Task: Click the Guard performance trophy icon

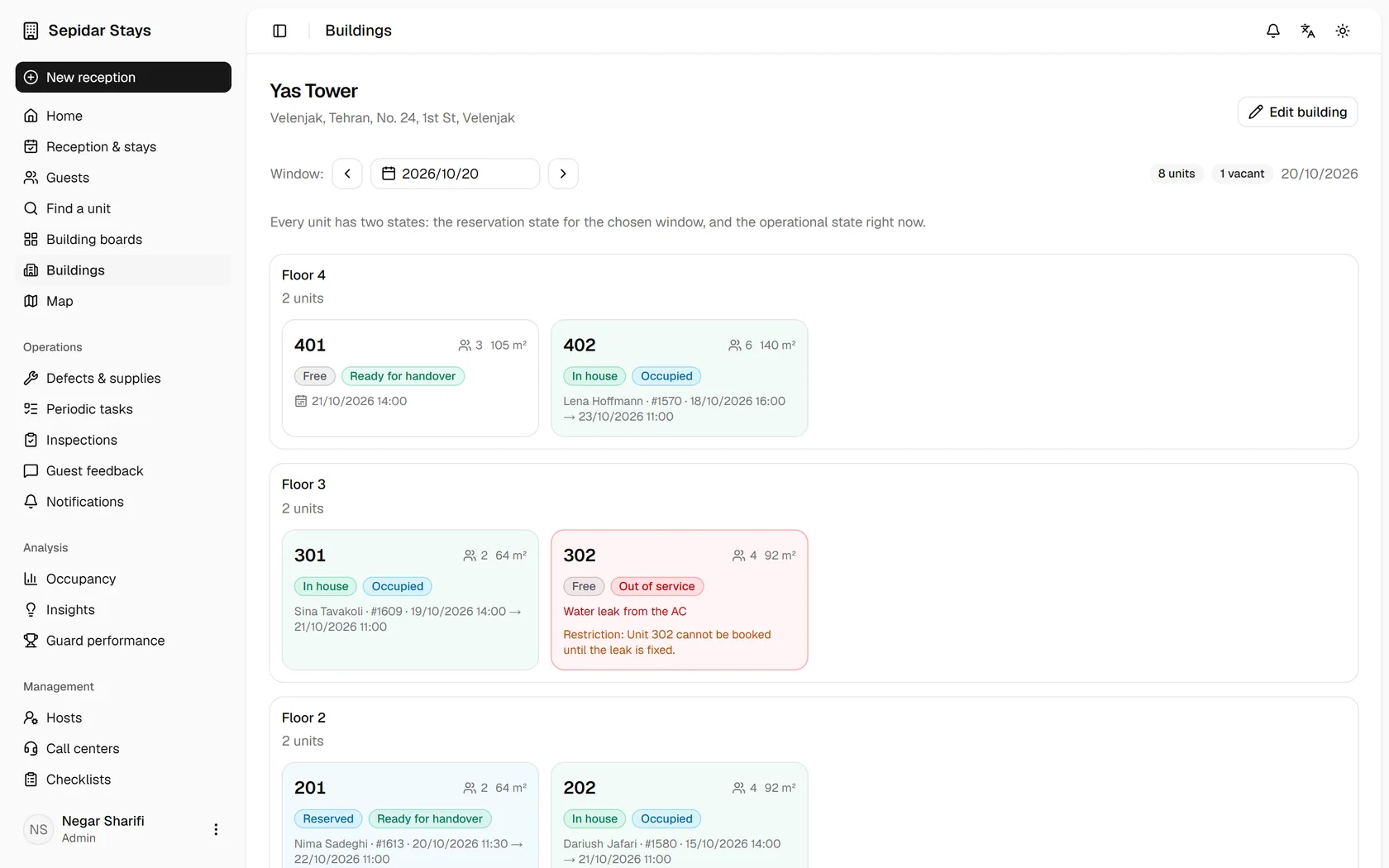Action: [x=31, y=641]
